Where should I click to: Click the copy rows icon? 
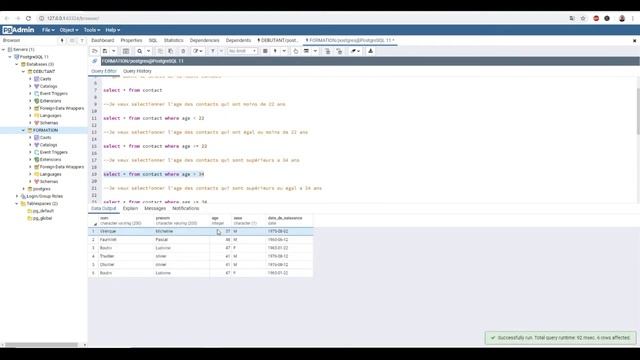point(160,51)
